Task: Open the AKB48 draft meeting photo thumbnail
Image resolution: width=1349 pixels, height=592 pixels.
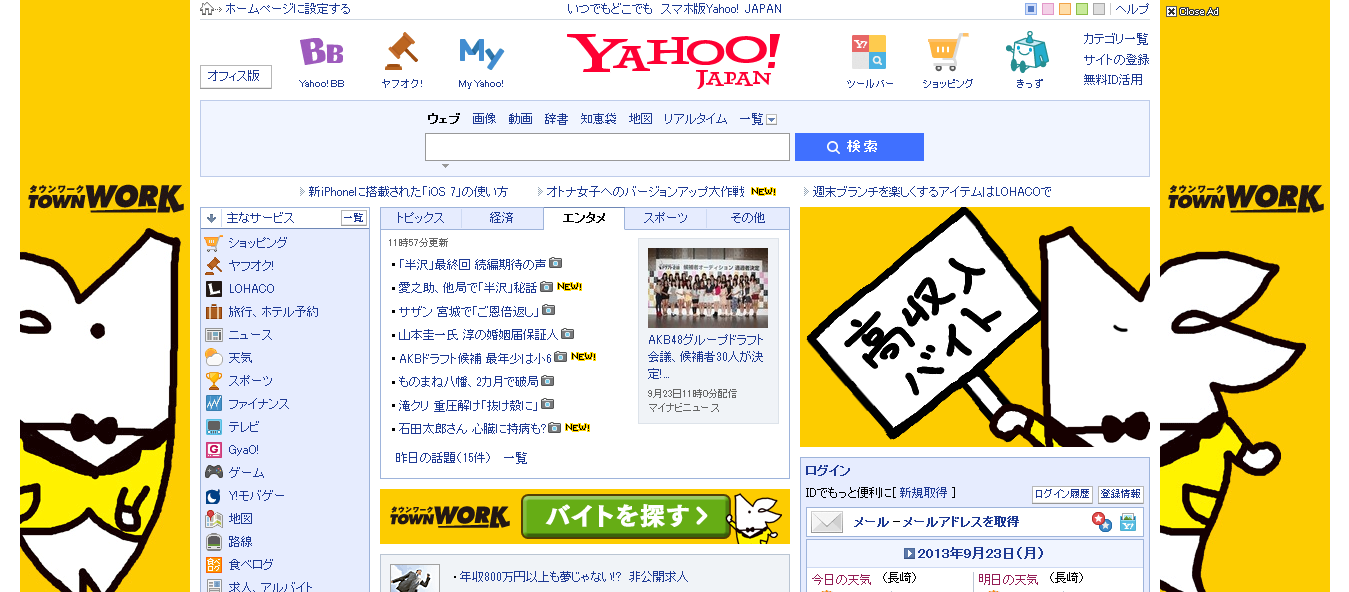Action: click(x=708, y=288)
